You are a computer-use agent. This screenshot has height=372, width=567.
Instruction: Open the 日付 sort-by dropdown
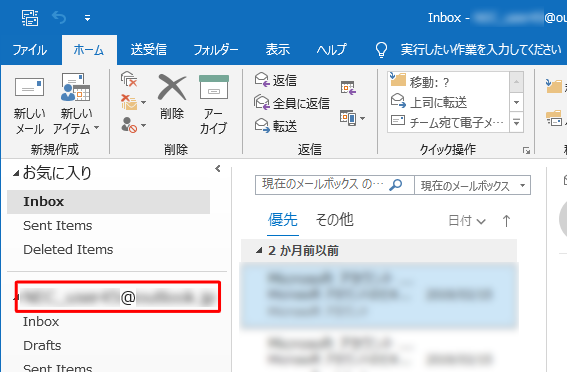tap(467, 220)
